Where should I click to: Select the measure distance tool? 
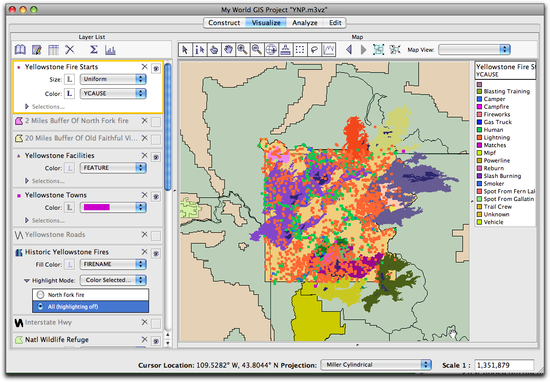pyautogui.click(x=329, y=49)
